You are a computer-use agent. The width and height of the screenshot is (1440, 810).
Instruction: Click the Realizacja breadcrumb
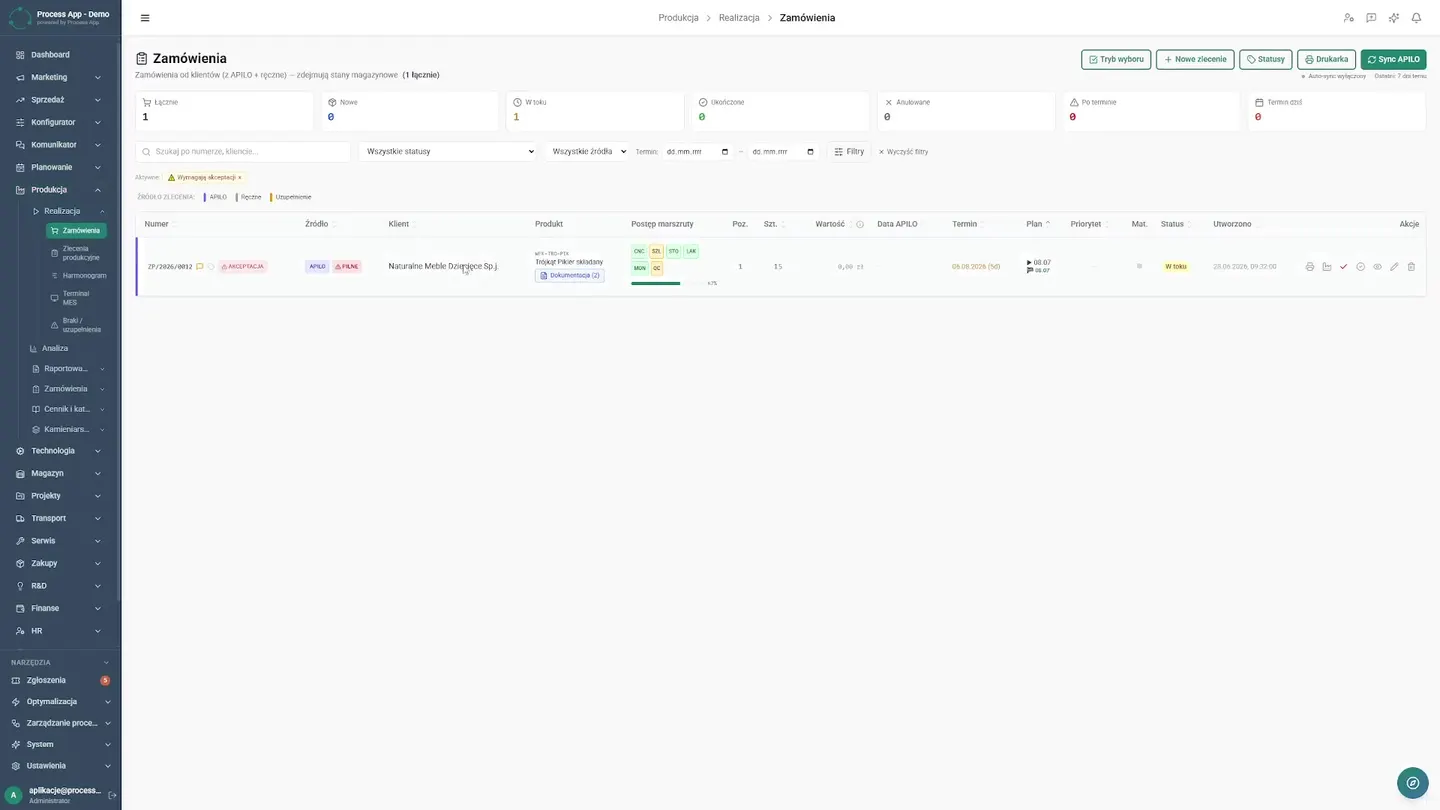pos(739,18)
